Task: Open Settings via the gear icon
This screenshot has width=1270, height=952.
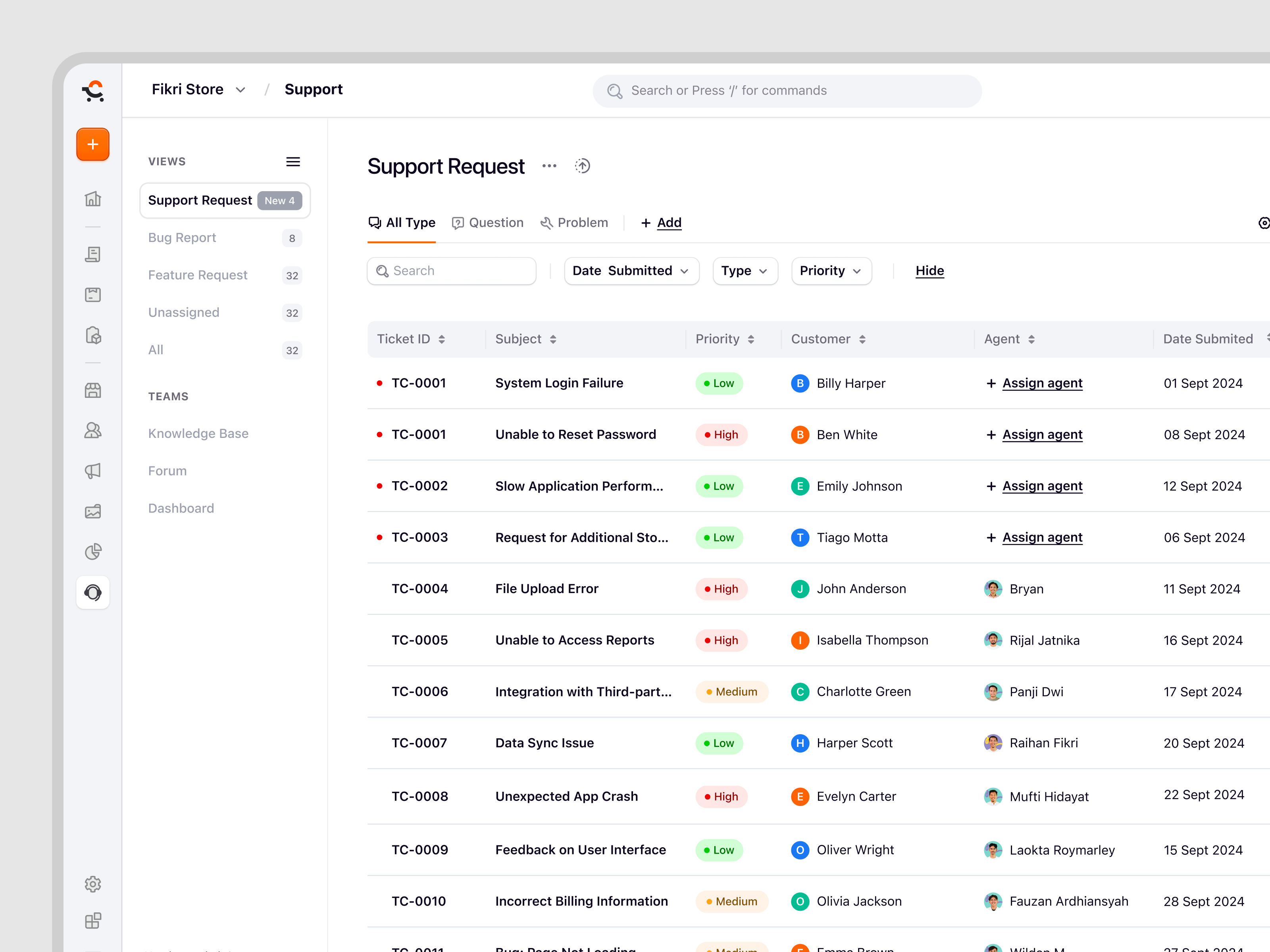Action: click(93, 884)
